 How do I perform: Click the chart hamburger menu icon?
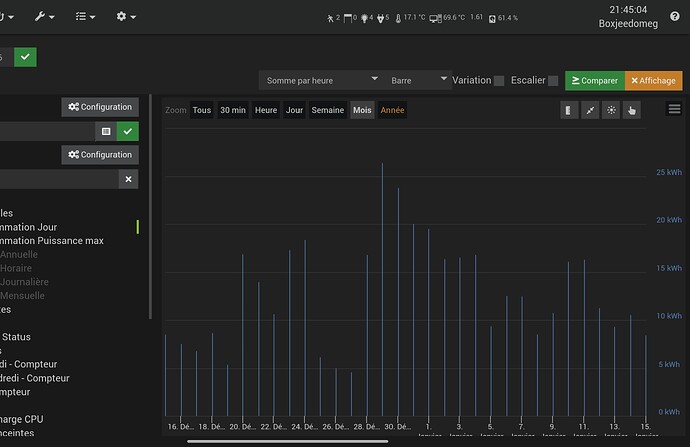[x=675, y=109]
